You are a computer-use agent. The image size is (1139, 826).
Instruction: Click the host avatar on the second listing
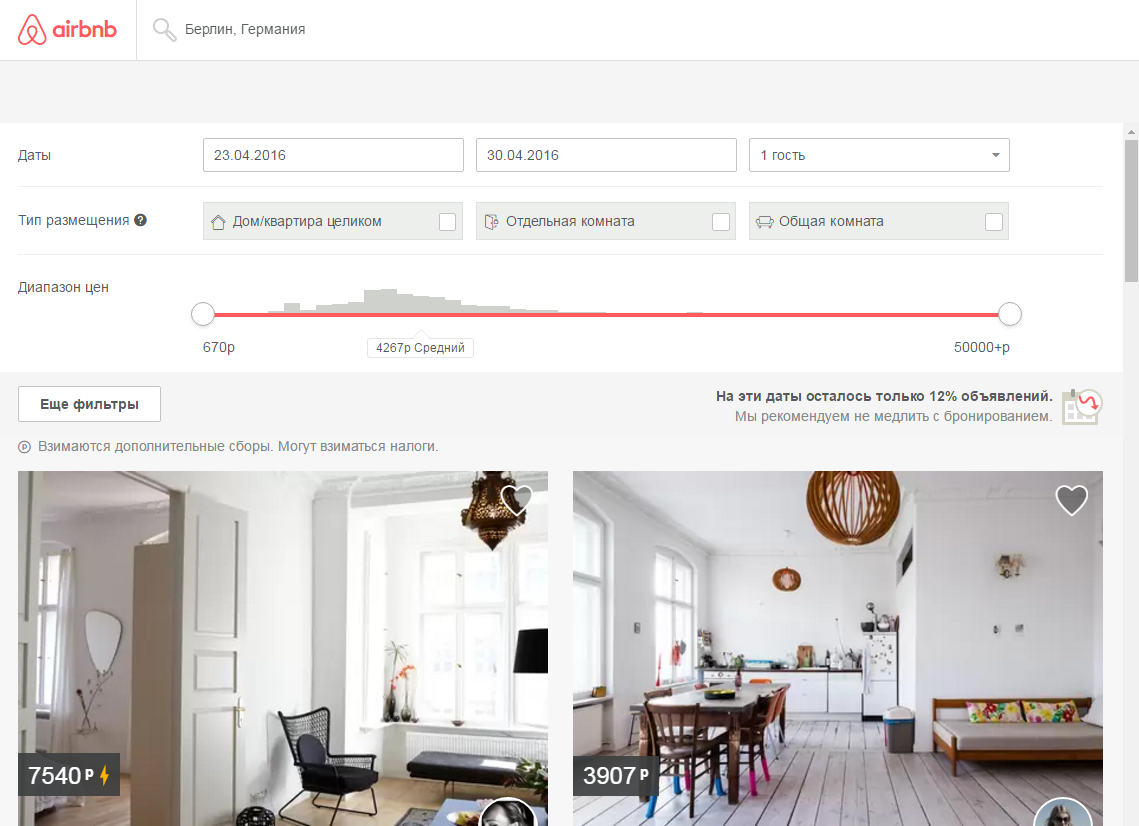coord(1062,814)
